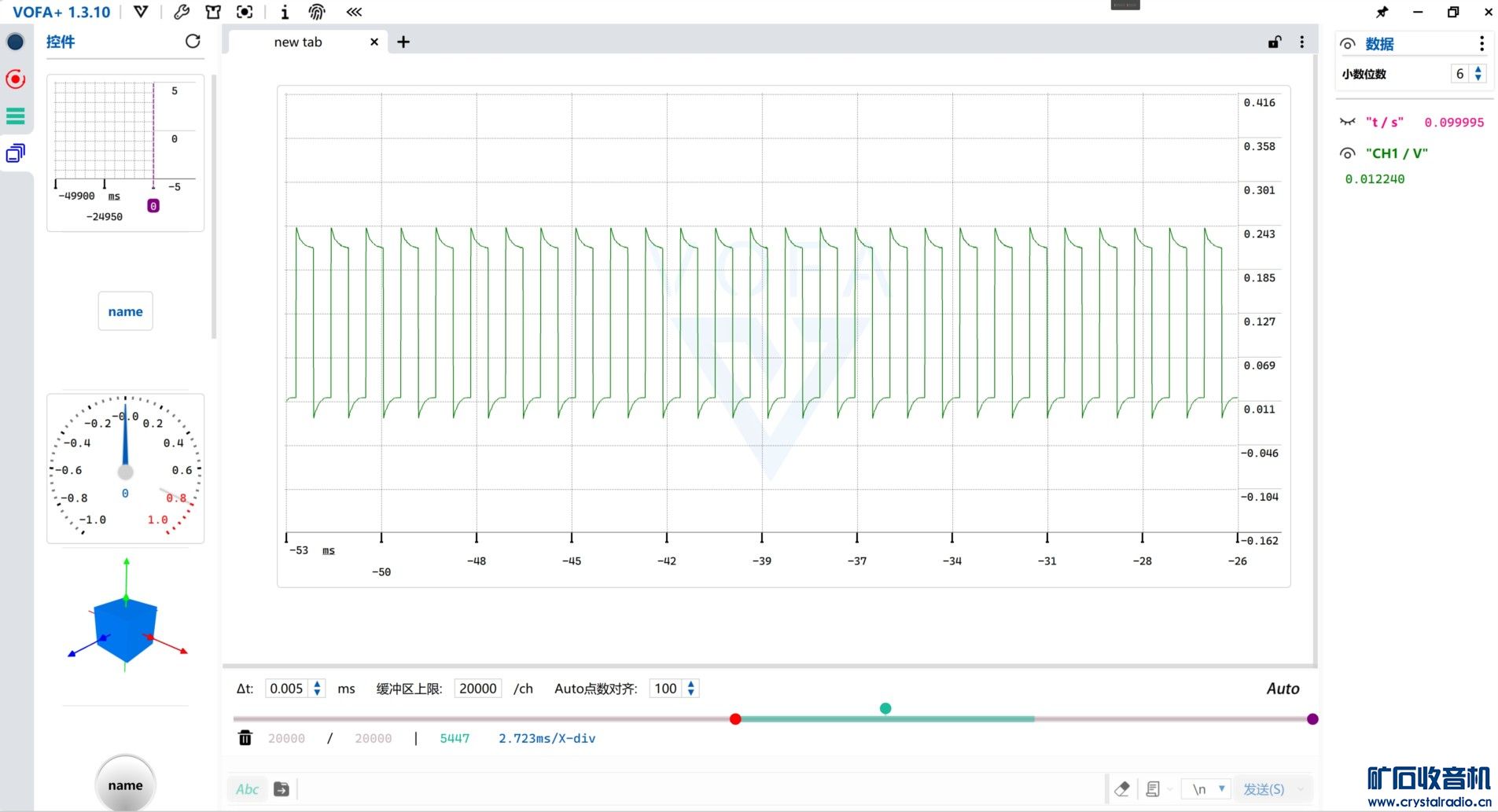Click the Auto button
The image size is (1498, 812).
click(x=1283, y=689)
